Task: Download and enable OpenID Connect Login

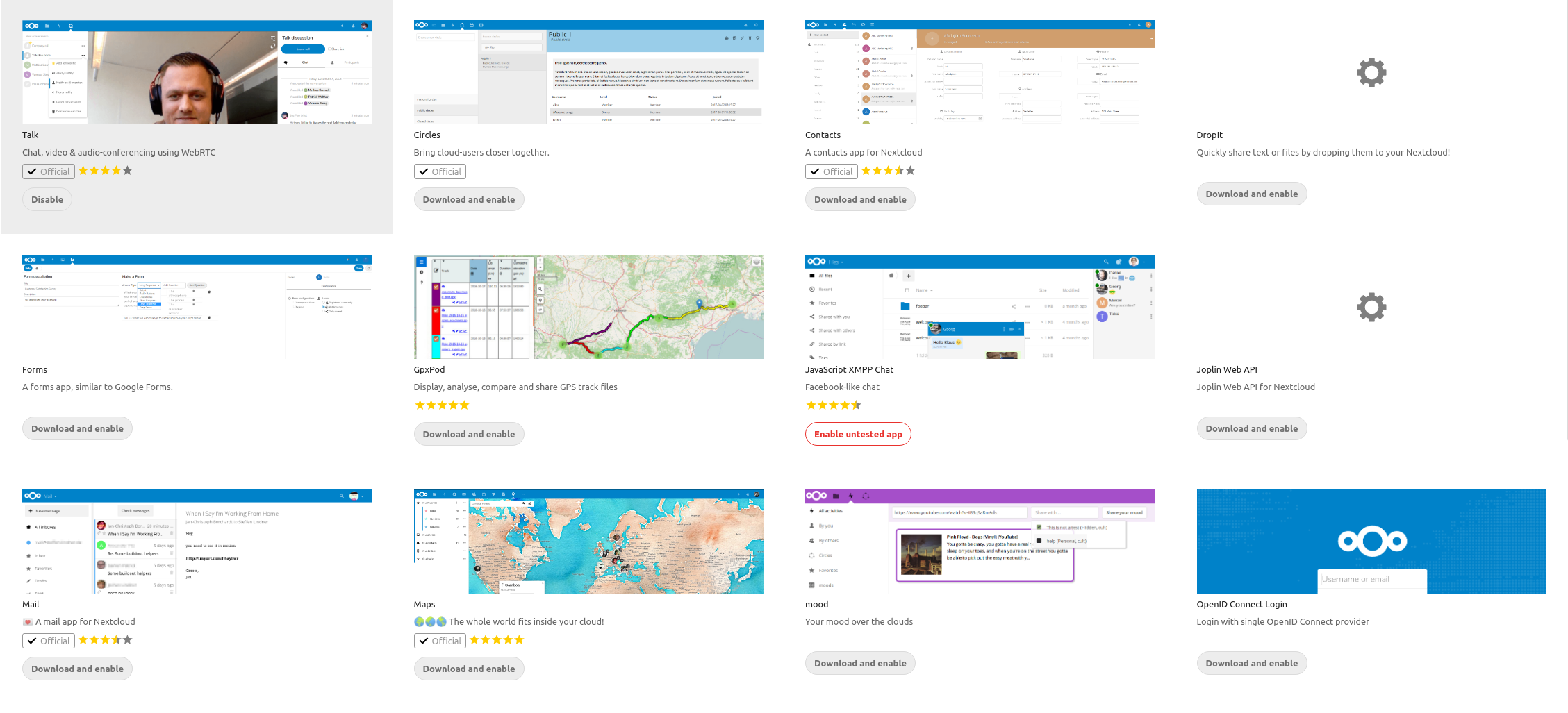Action: point(1251,663)
